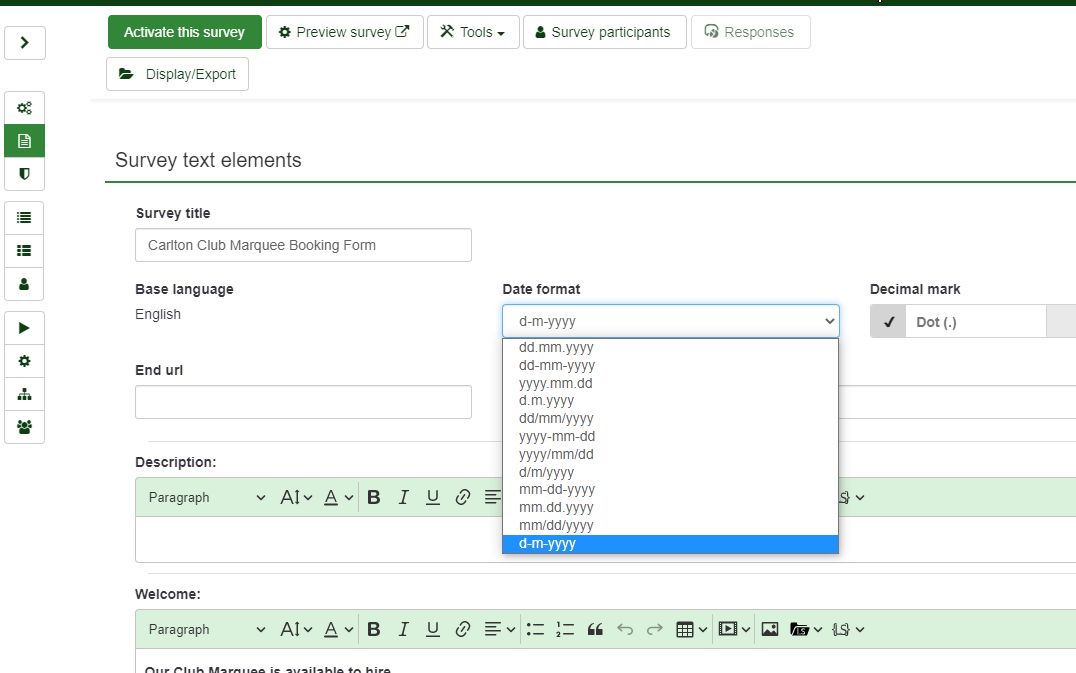Click the people group icon in the sidebar
Image resolution: width=1076 pixels, height=673 pixels.
pyautogui.click(x=24, y=427)
